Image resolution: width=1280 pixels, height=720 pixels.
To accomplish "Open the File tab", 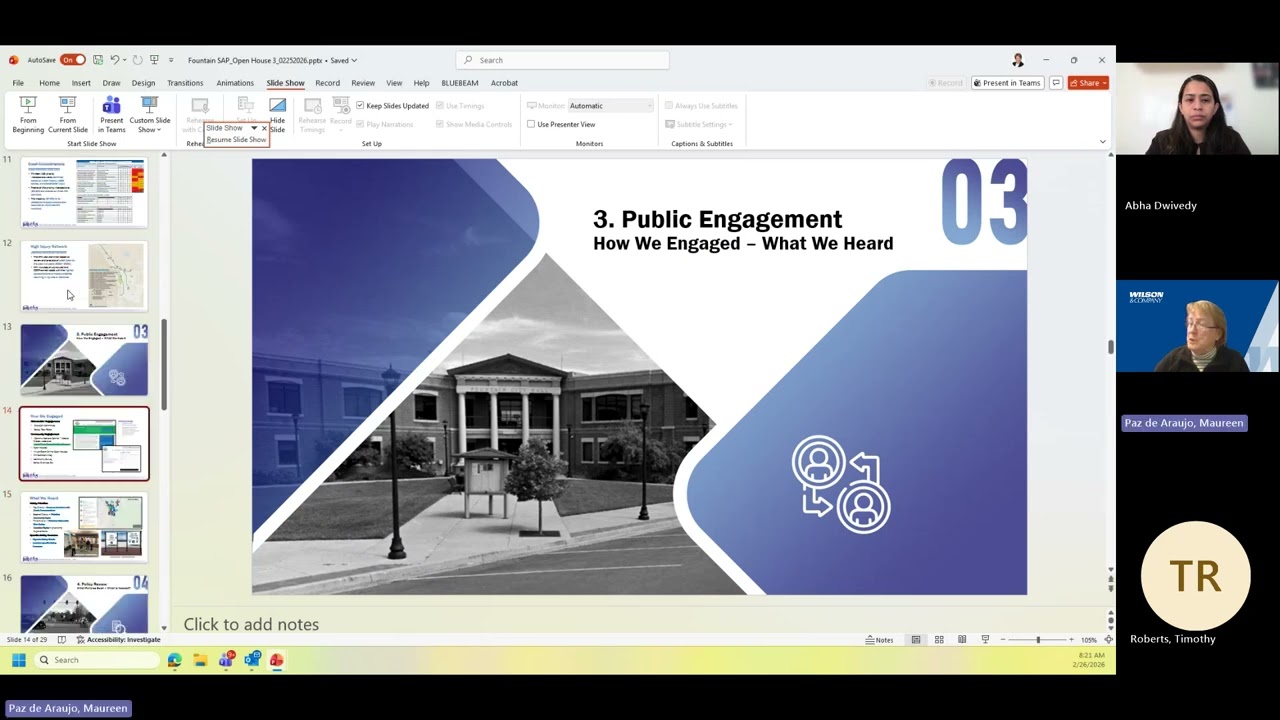I will [x=18, y=83].
